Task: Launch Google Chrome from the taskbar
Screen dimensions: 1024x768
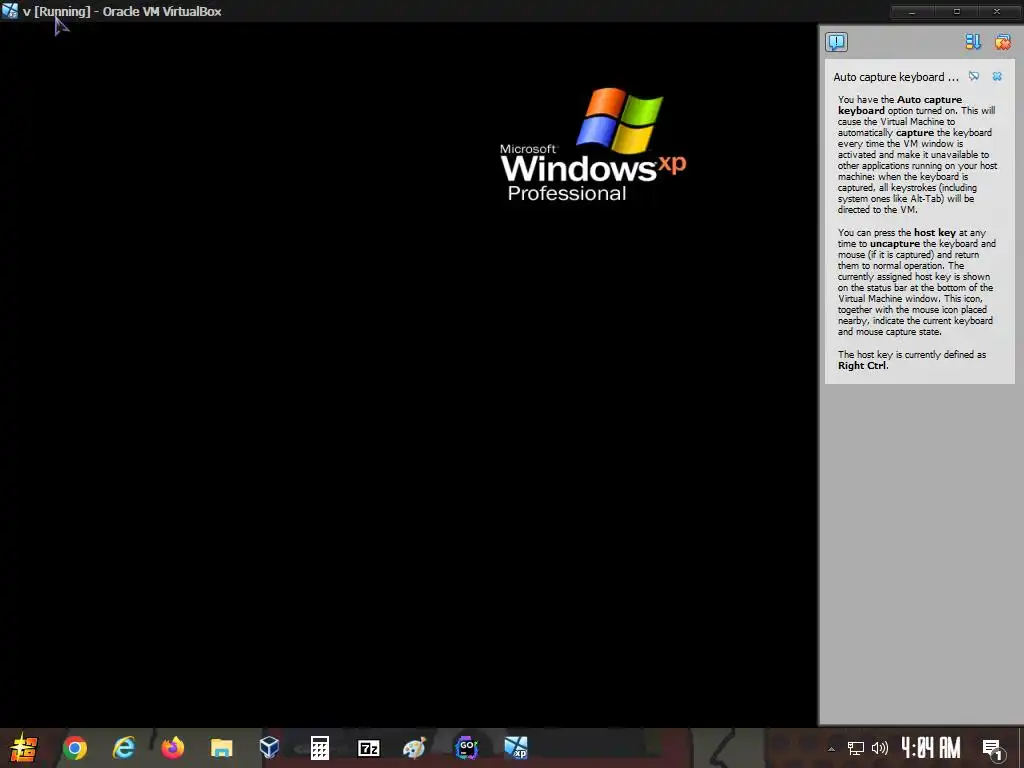Action: [x=74, y=748]
